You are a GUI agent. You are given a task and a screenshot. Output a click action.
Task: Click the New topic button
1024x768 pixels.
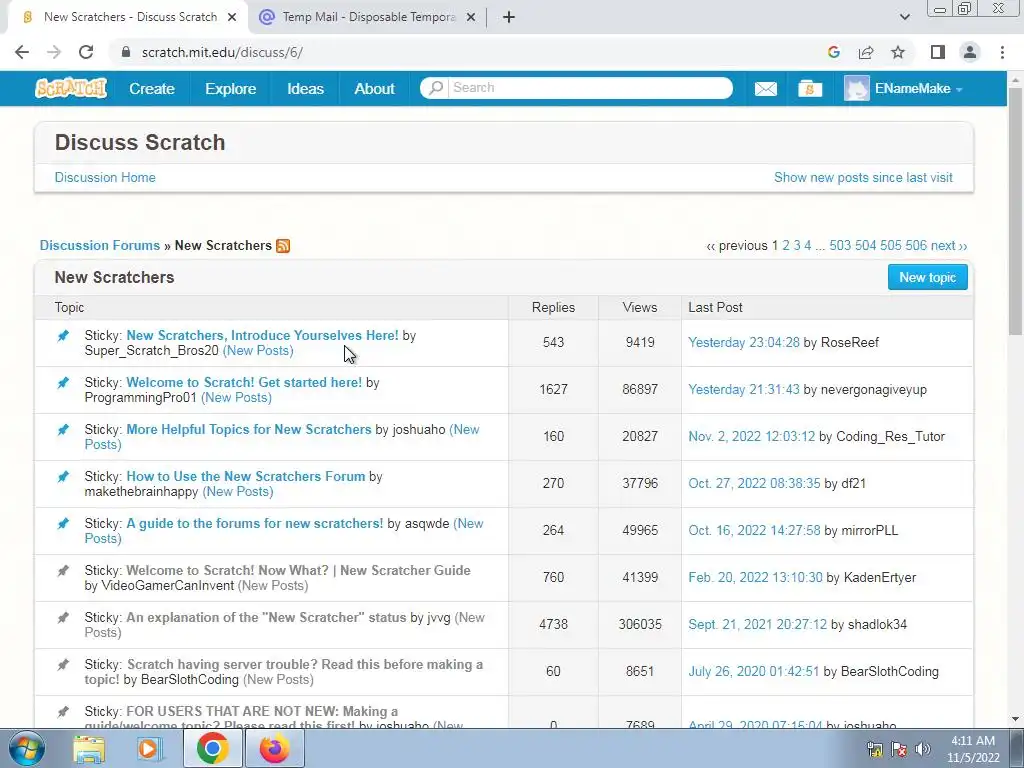tap(927, 277)
